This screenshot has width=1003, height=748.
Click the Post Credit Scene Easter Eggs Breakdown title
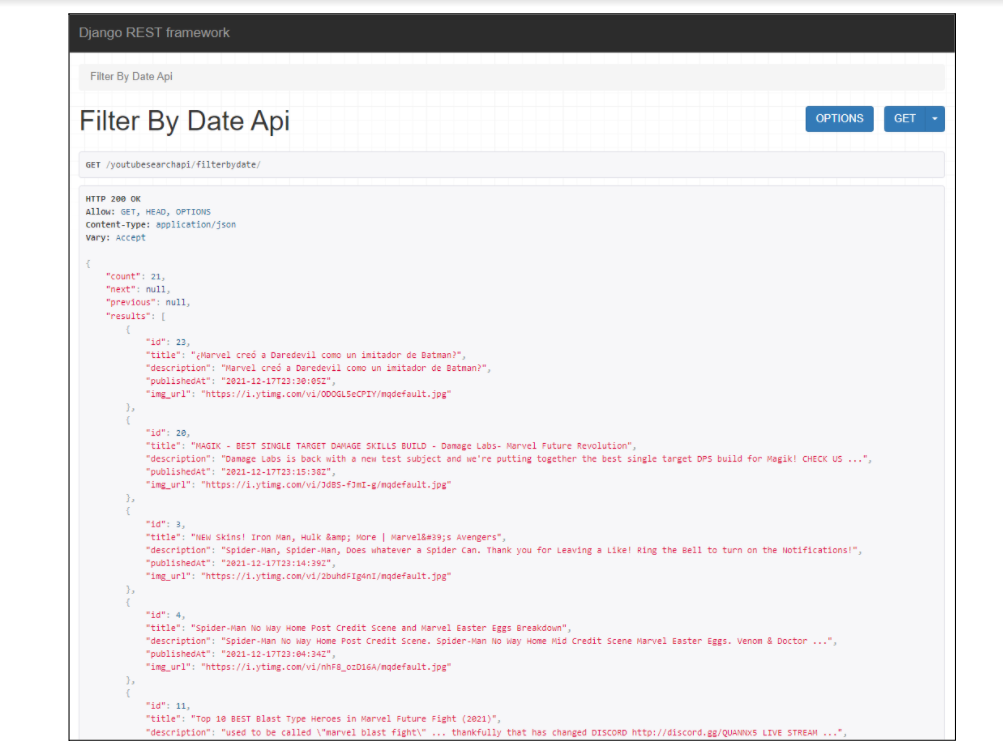[358, 628]
